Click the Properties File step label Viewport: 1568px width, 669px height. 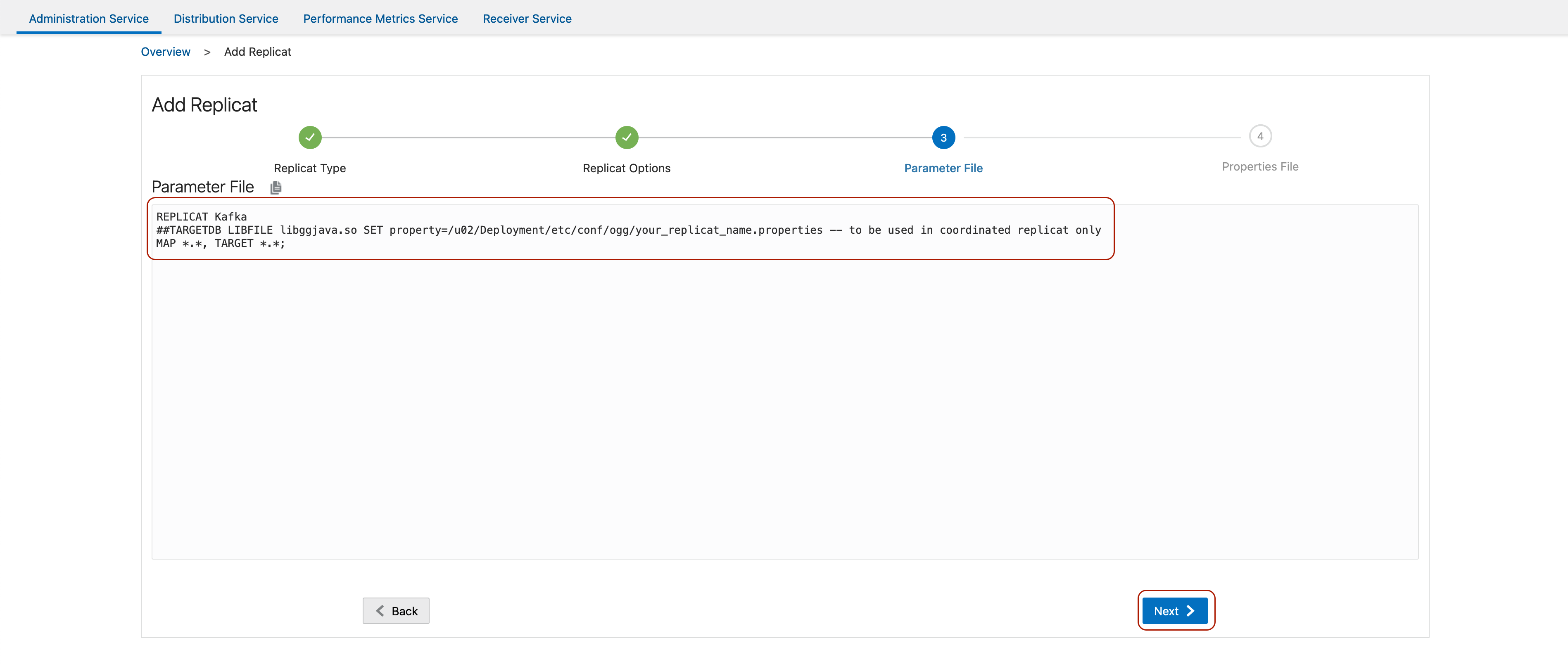pyautogui.click(x=1260, y=166)
